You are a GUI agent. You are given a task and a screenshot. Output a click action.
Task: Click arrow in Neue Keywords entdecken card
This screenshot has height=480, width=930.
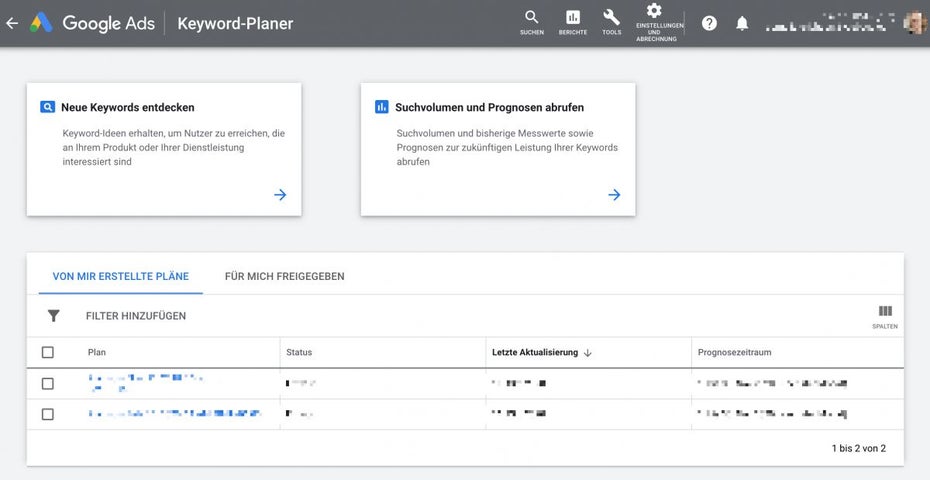[x=280, y=195]
